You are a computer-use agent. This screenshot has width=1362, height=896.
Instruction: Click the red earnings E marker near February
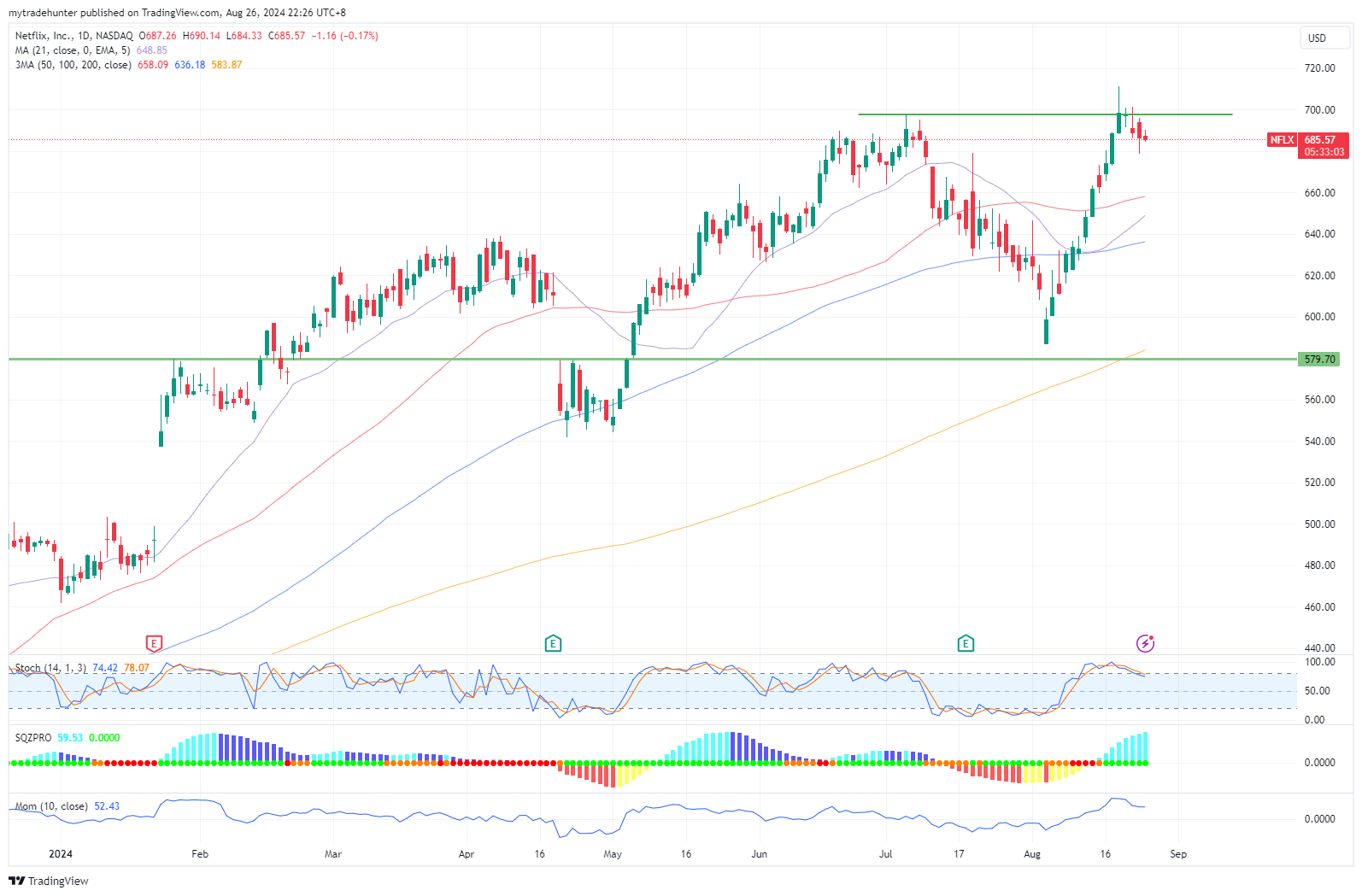click(x=154, y=643)
